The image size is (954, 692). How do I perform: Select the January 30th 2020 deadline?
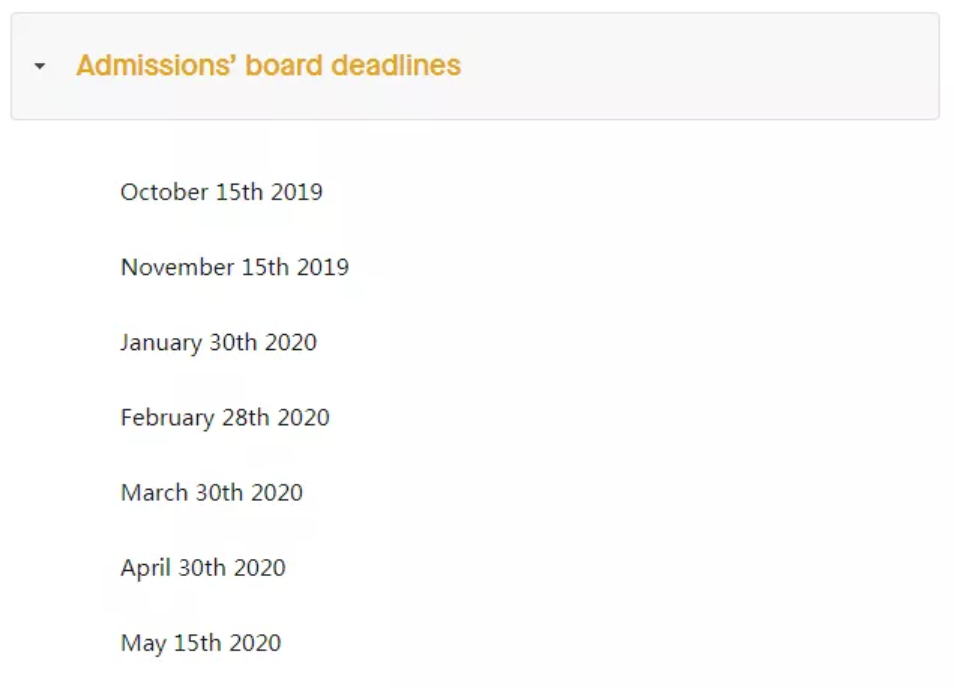pyautogui.click(x=218, y=342)
